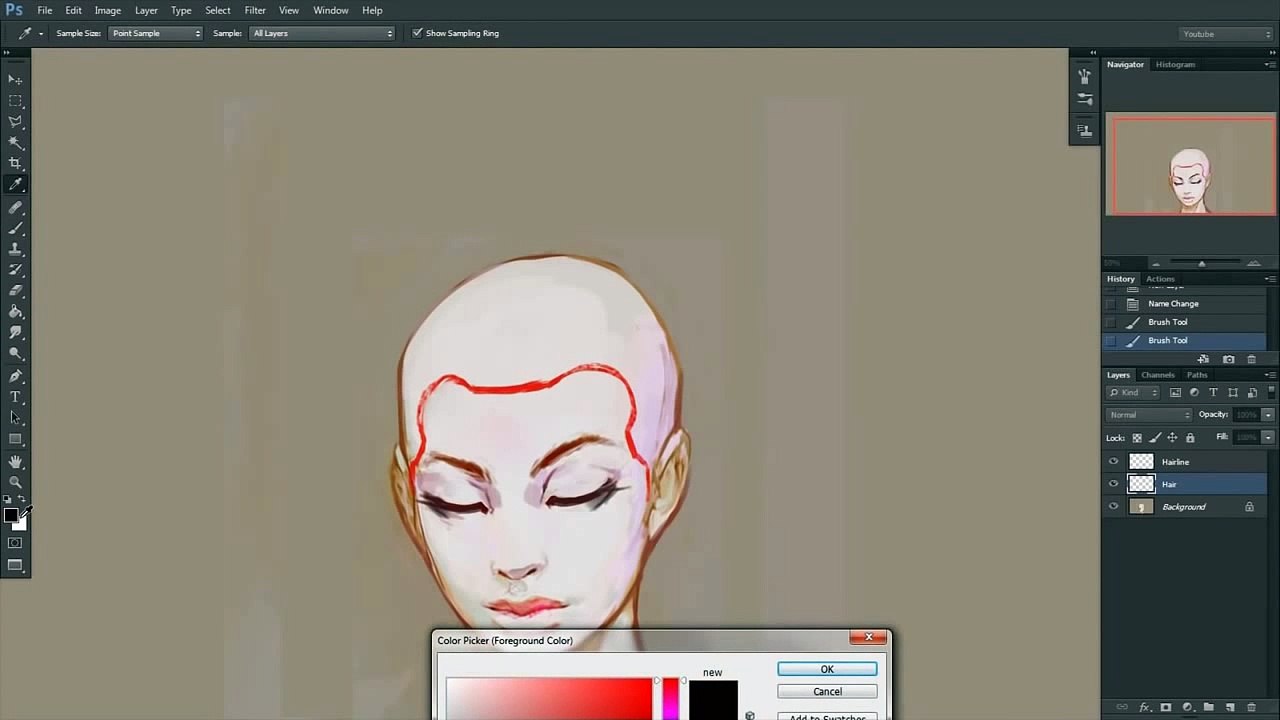Screen dimensions: 1280x720
Task: Select the Rectangular Marquee tool
Action: 15,101
